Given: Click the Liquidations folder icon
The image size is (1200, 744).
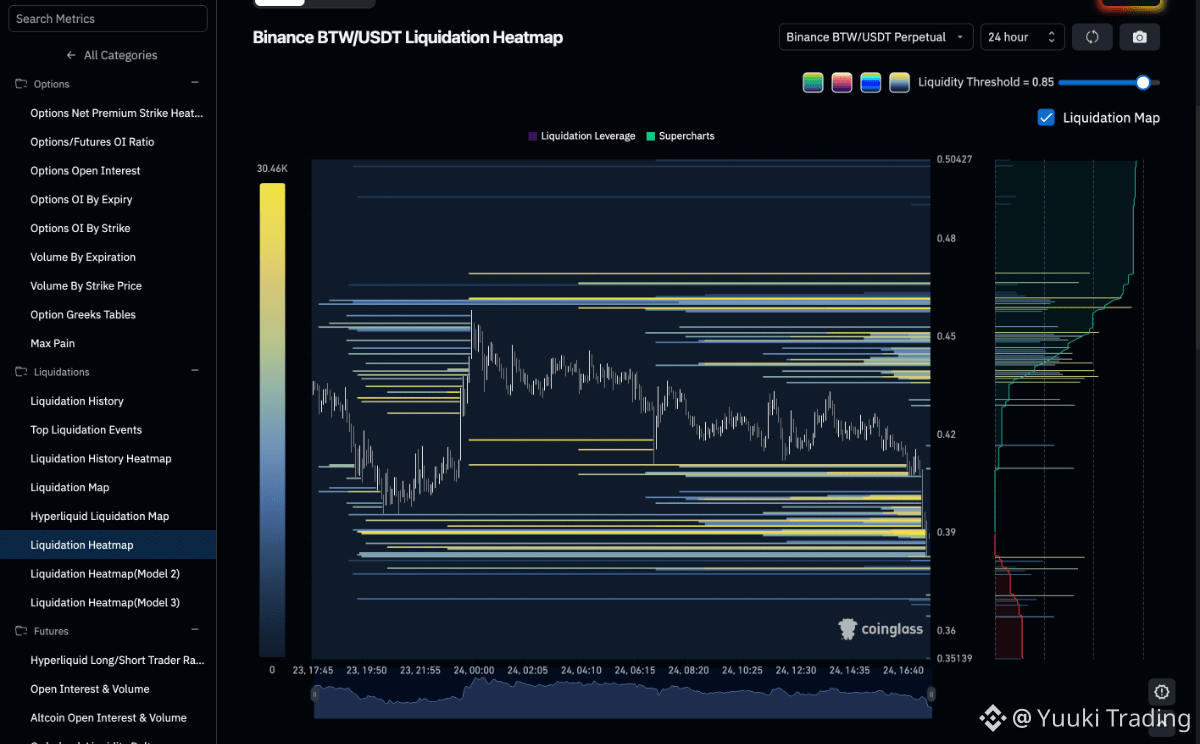Looking at the screenshot, I should click(x=21, y=372).
